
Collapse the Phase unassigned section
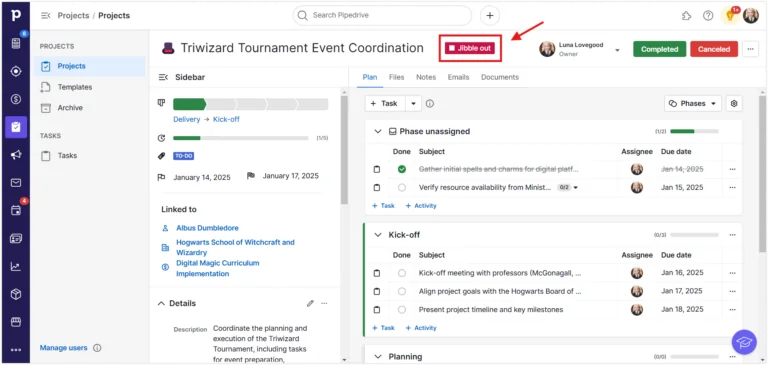click(x=378, y=131)
